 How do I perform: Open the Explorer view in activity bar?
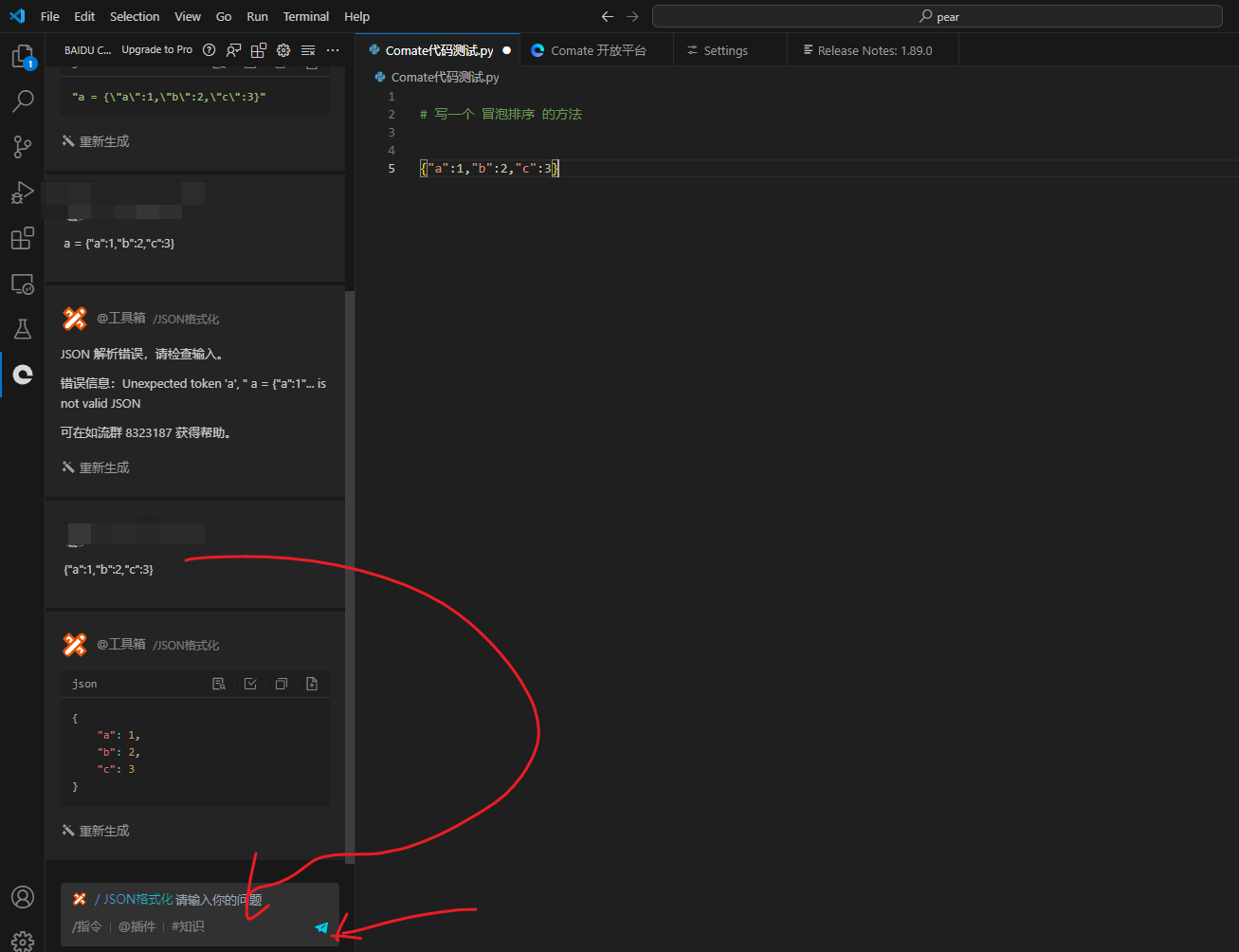tap(23, 57)
